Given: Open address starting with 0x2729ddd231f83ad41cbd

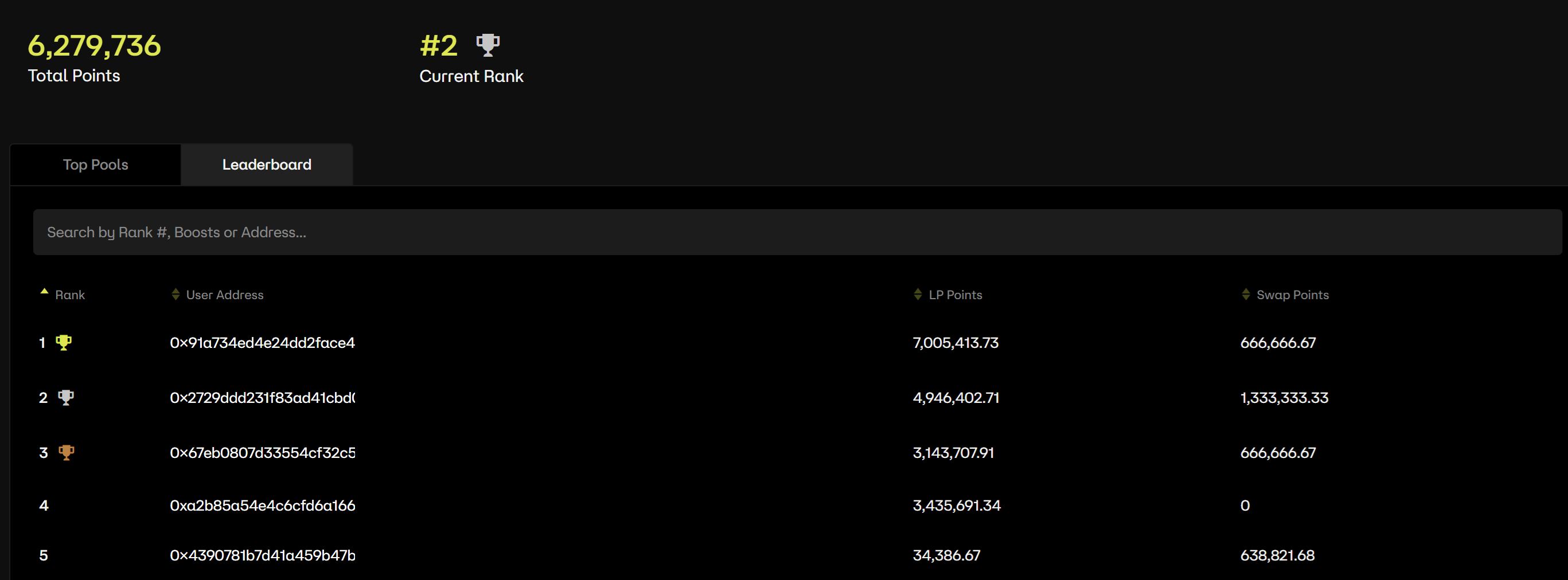Looking at the screenshot, I should (x=262, y=398).
